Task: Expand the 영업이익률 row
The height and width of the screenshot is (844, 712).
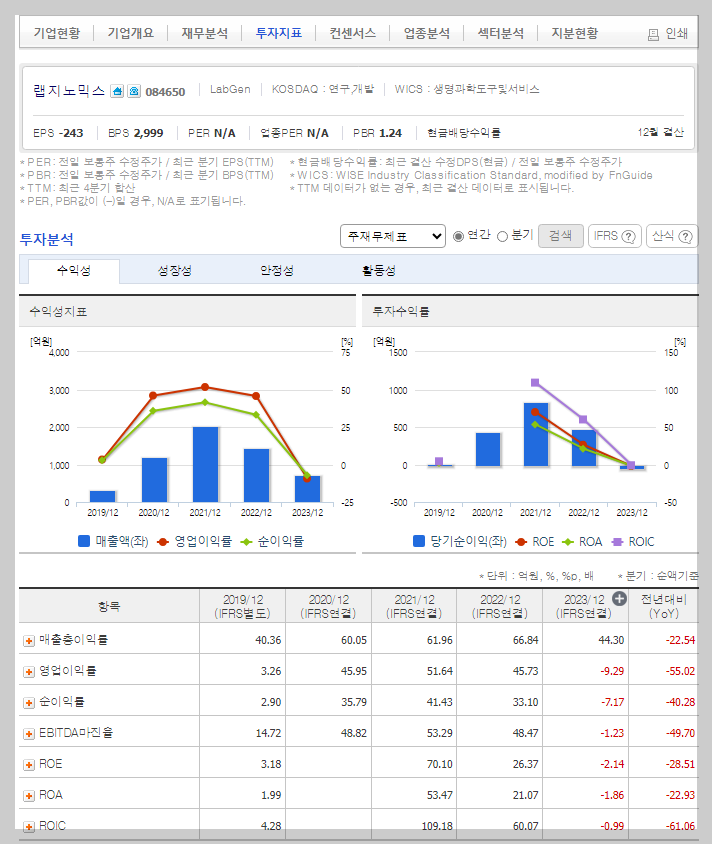Action: [x=29, y=672]
